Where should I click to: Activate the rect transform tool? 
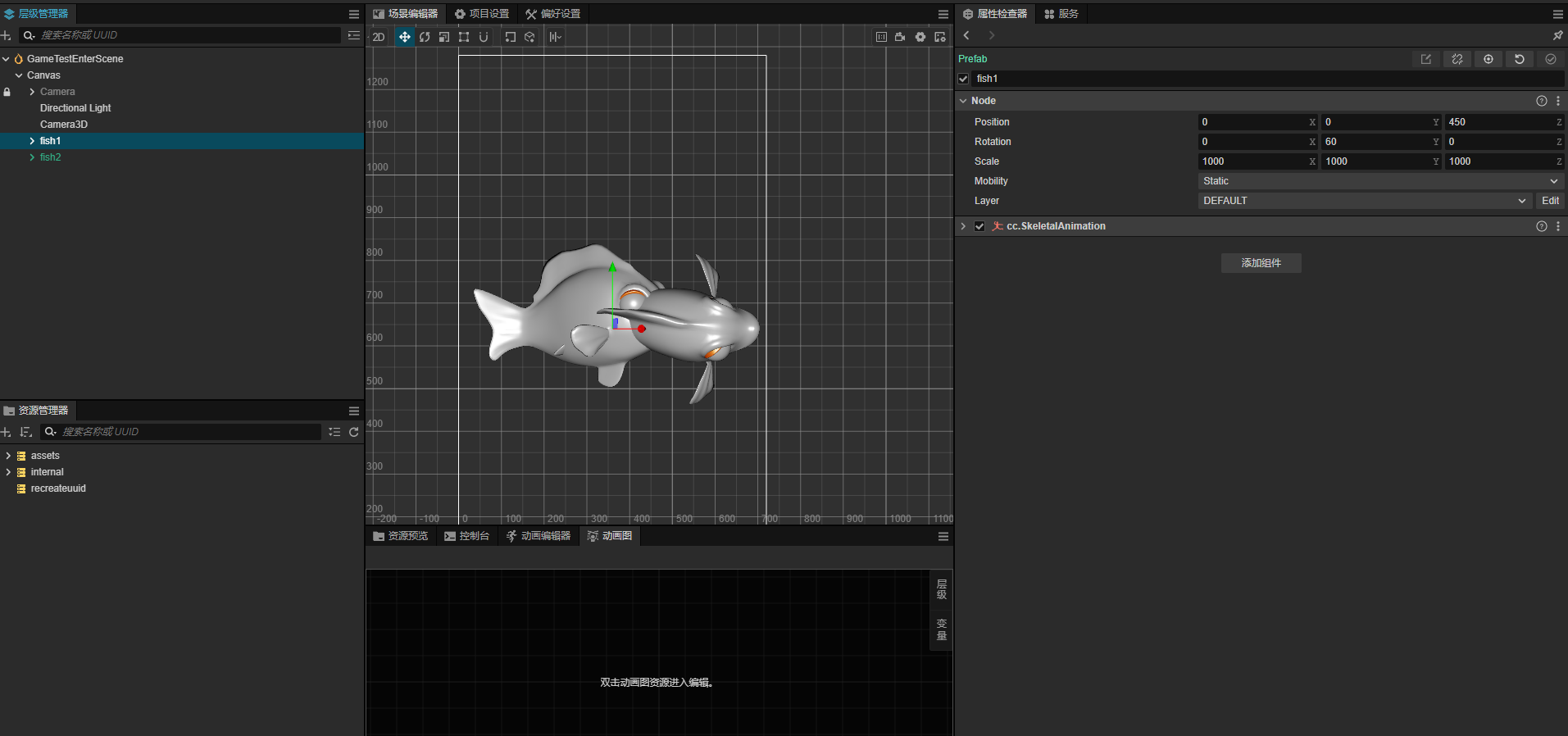point(464,37)
